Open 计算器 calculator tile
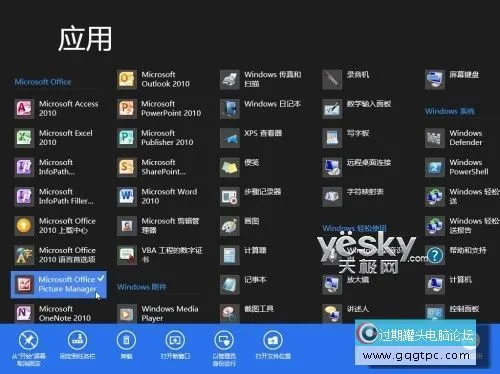The width and height of the screenshot is (500, 374). (x=244, y=255)
